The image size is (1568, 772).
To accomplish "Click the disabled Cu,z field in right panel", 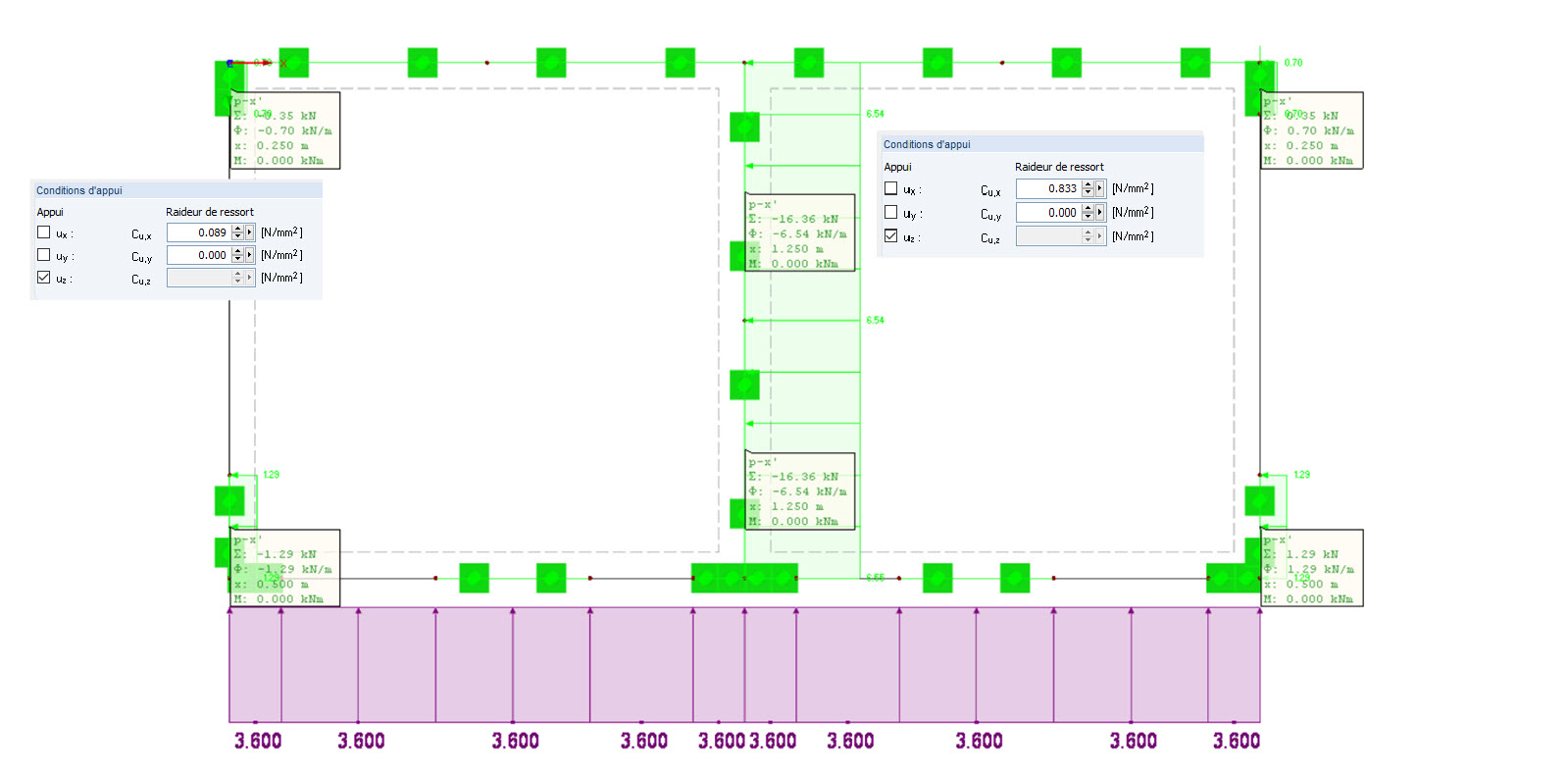I will pyautogui.click(x=1049, y=236).
